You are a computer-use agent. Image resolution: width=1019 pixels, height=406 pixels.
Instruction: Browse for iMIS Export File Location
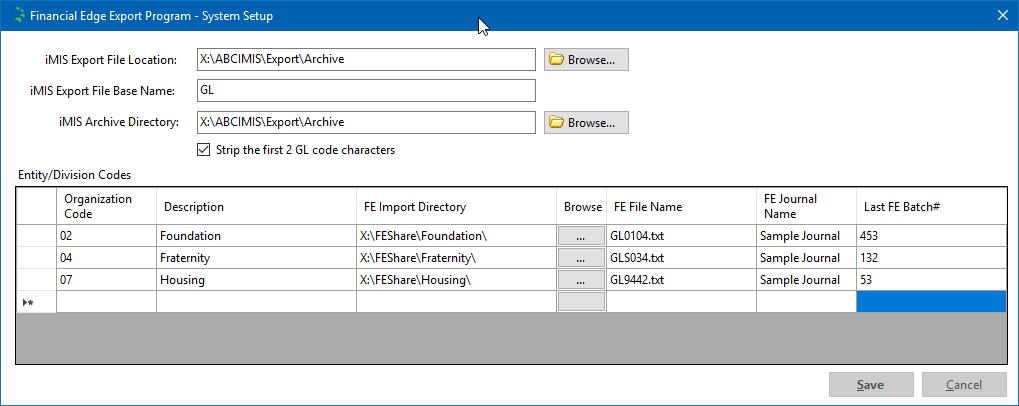586,60
